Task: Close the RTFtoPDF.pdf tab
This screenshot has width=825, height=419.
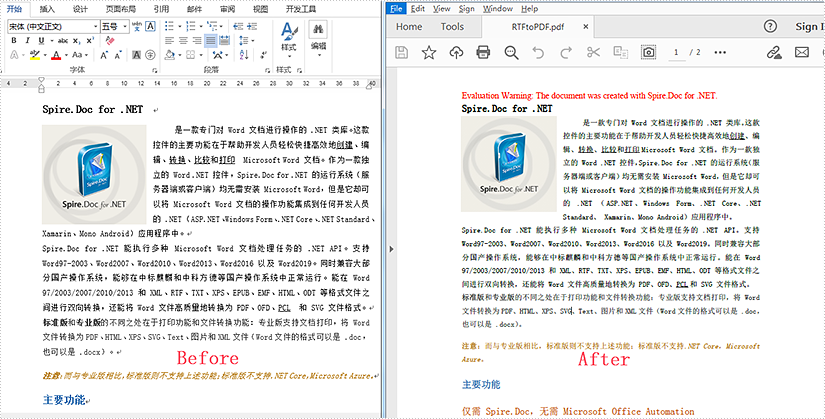Action: coord(586,27)
